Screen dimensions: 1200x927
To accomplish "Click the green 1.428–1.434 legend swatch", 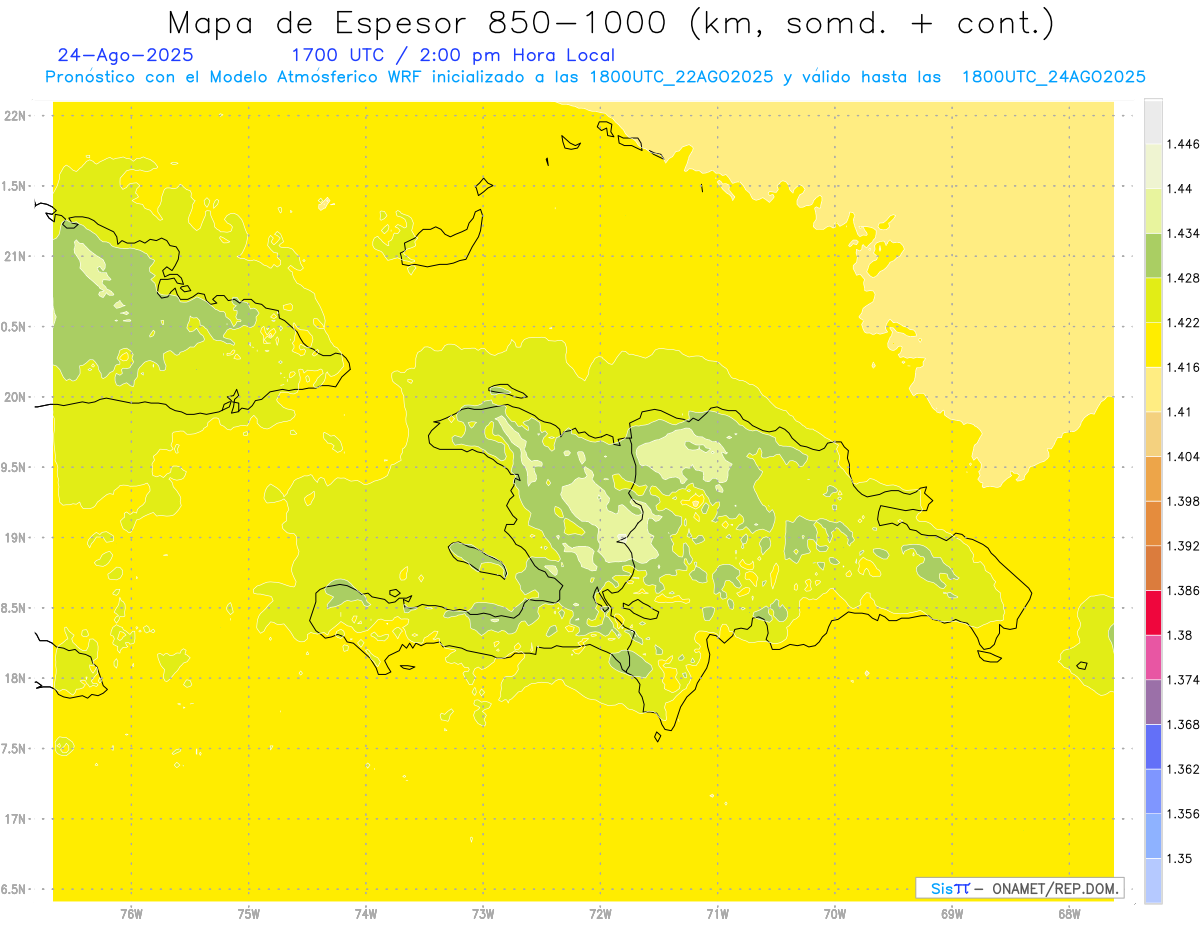I will point(1153,255).
